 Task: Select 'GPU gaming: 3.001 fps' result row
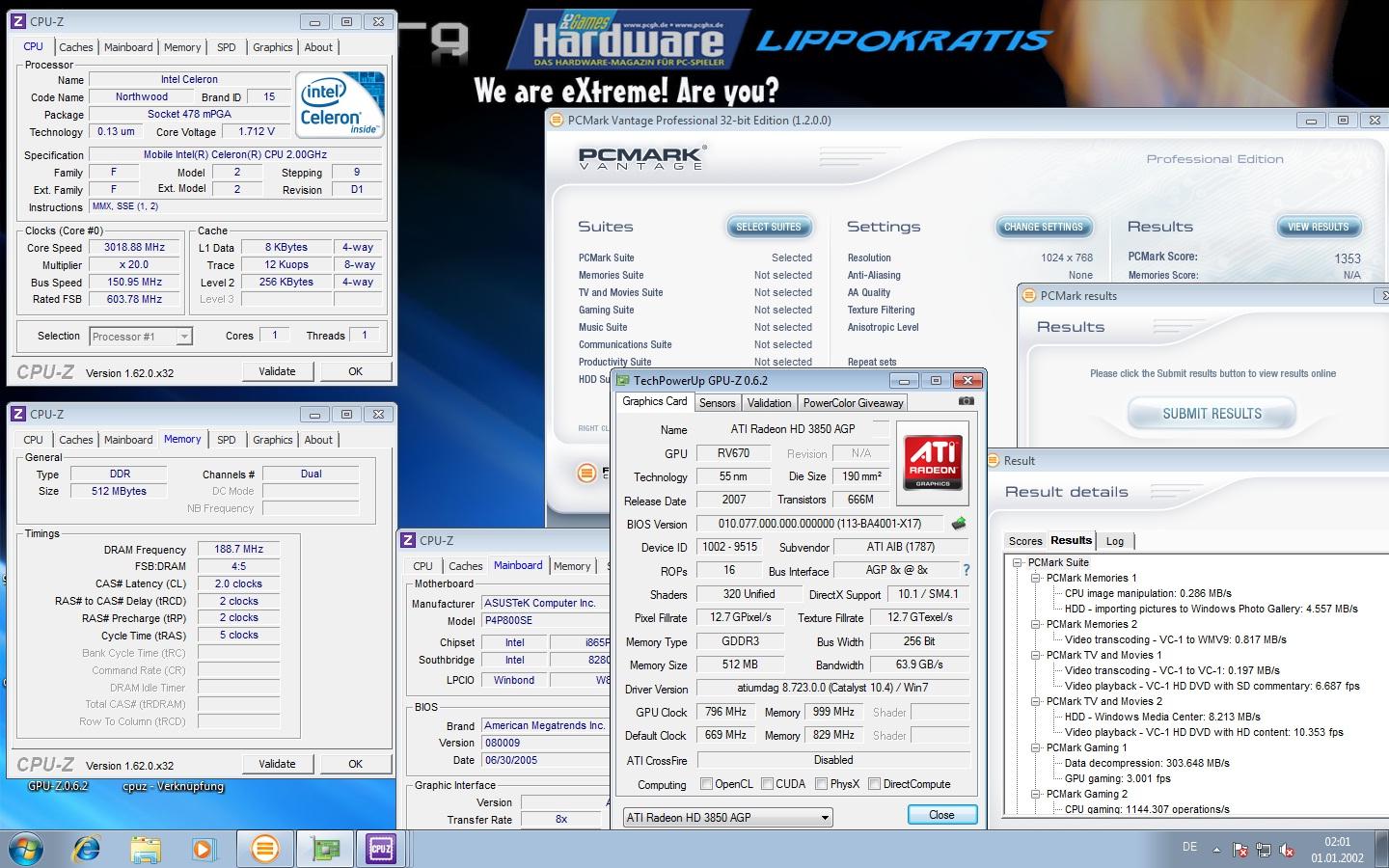[1117, 778]
